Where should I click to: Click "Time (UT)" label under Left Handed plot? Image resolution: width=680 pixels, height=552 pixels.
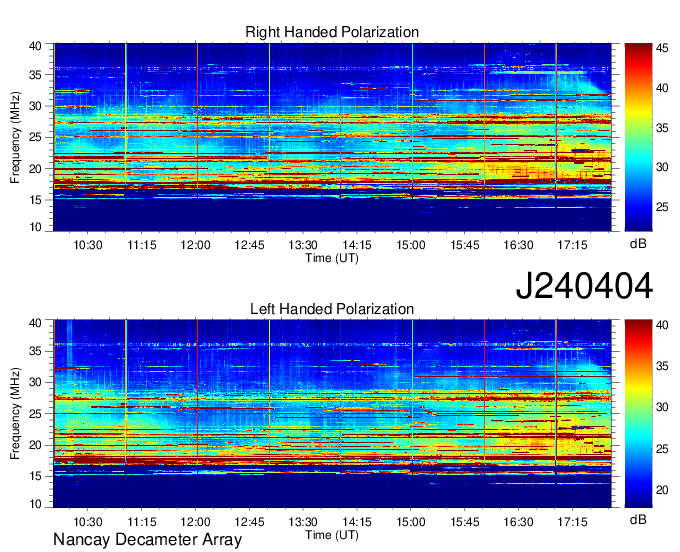(332, 535)
